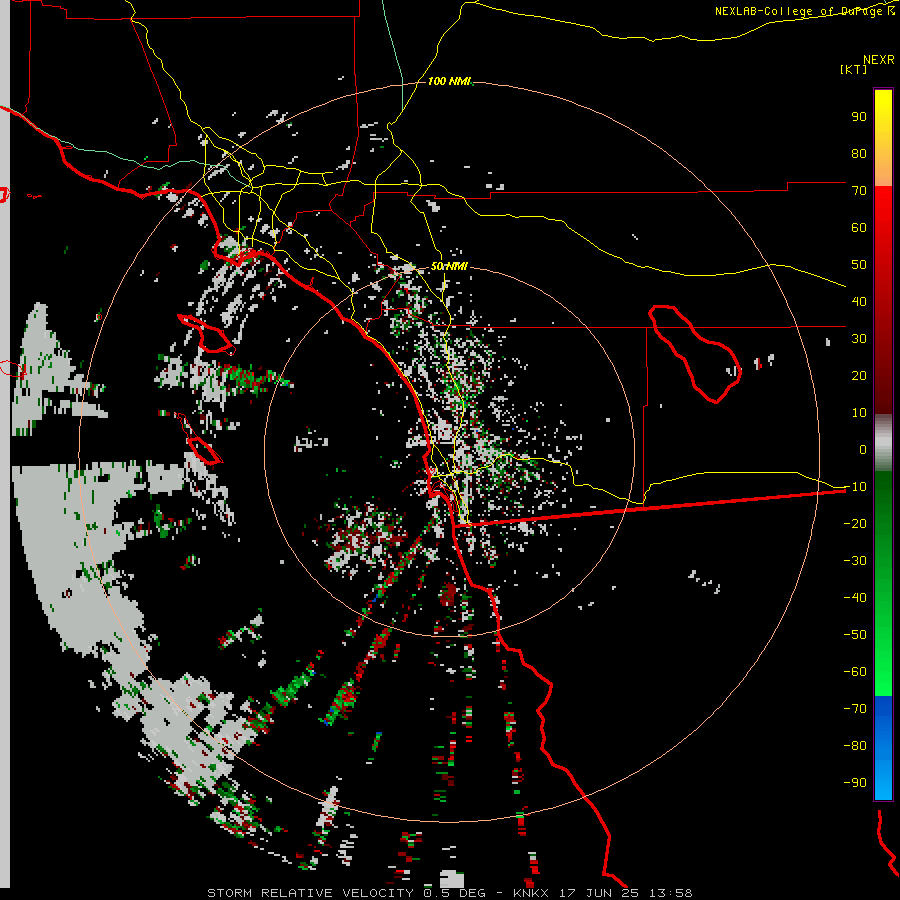Select the KNKX radar site identifier

pos(530,893)
